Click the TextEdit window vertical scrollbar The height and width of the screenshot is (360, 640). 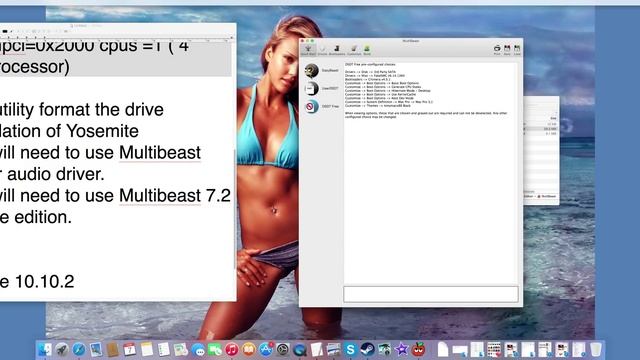tap(234, 208)
